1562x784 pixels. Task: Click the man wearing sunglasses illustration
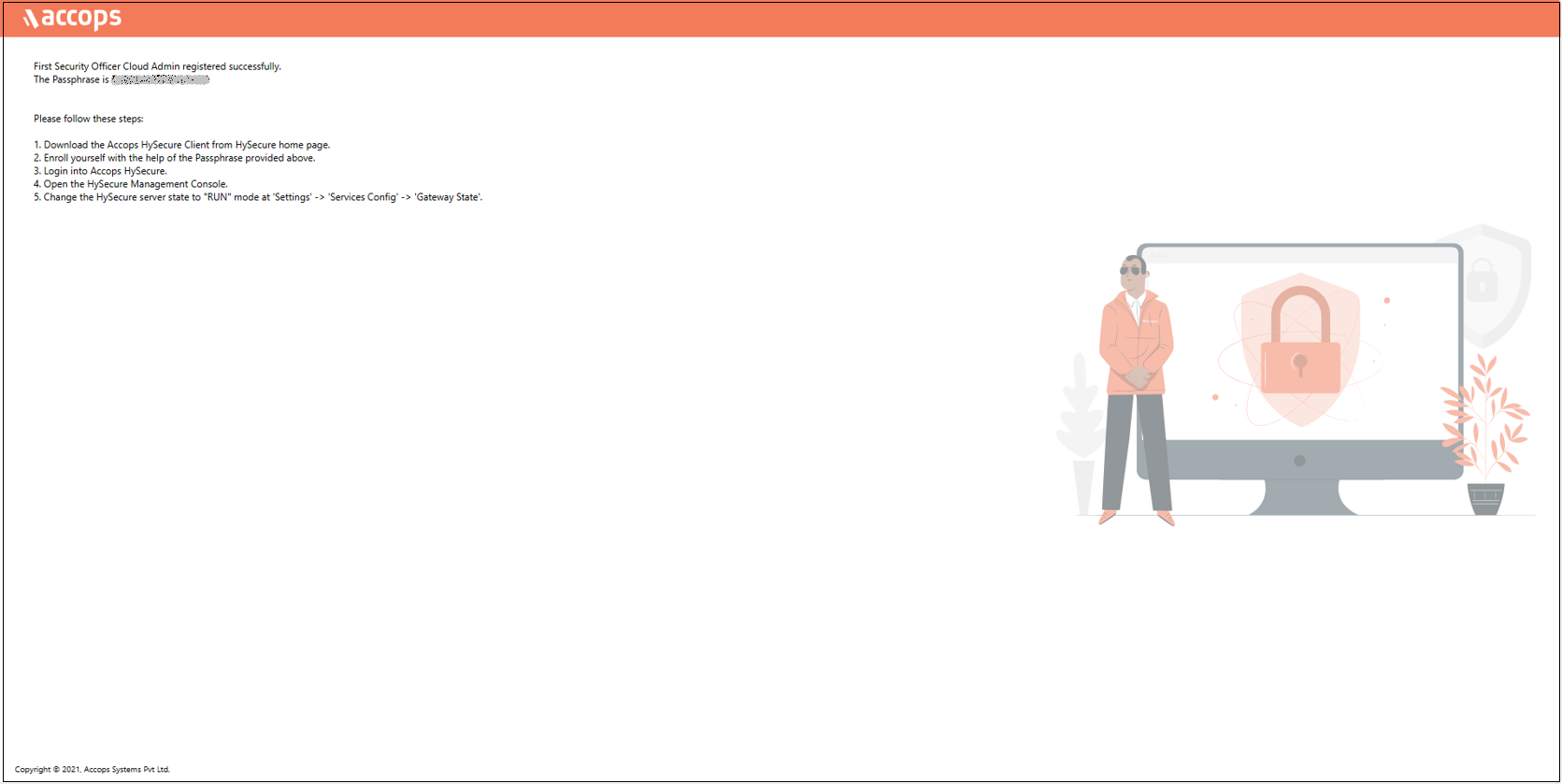[1136, 383]
